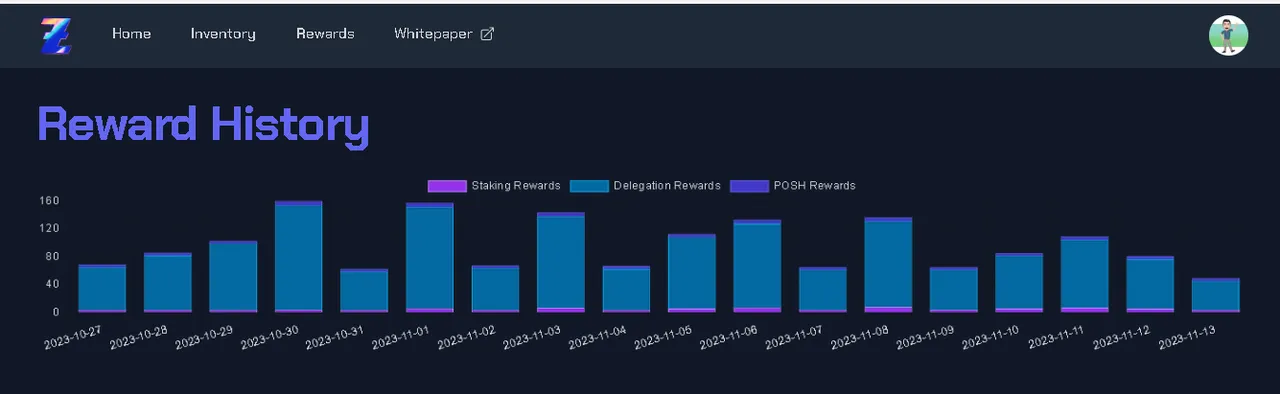Screen dimensions: 1280x394
Task: Select the bar for 2023-11-07
Action: (823, 290)
